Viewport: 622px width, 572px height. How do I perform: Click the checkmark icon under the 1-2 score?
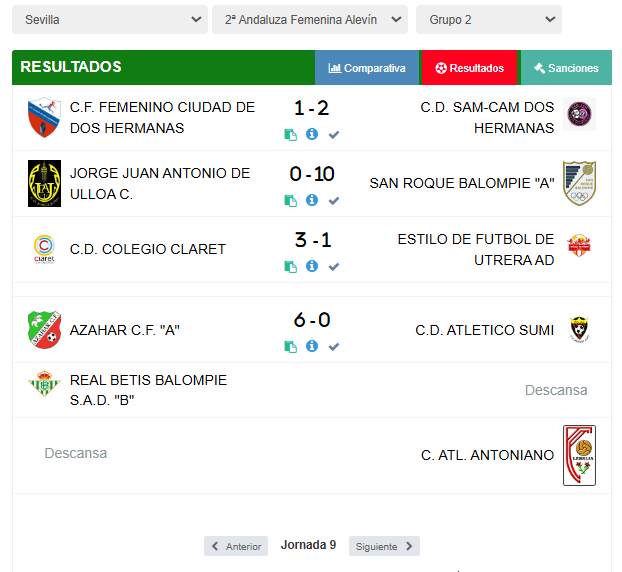click(x=334, y=135)
